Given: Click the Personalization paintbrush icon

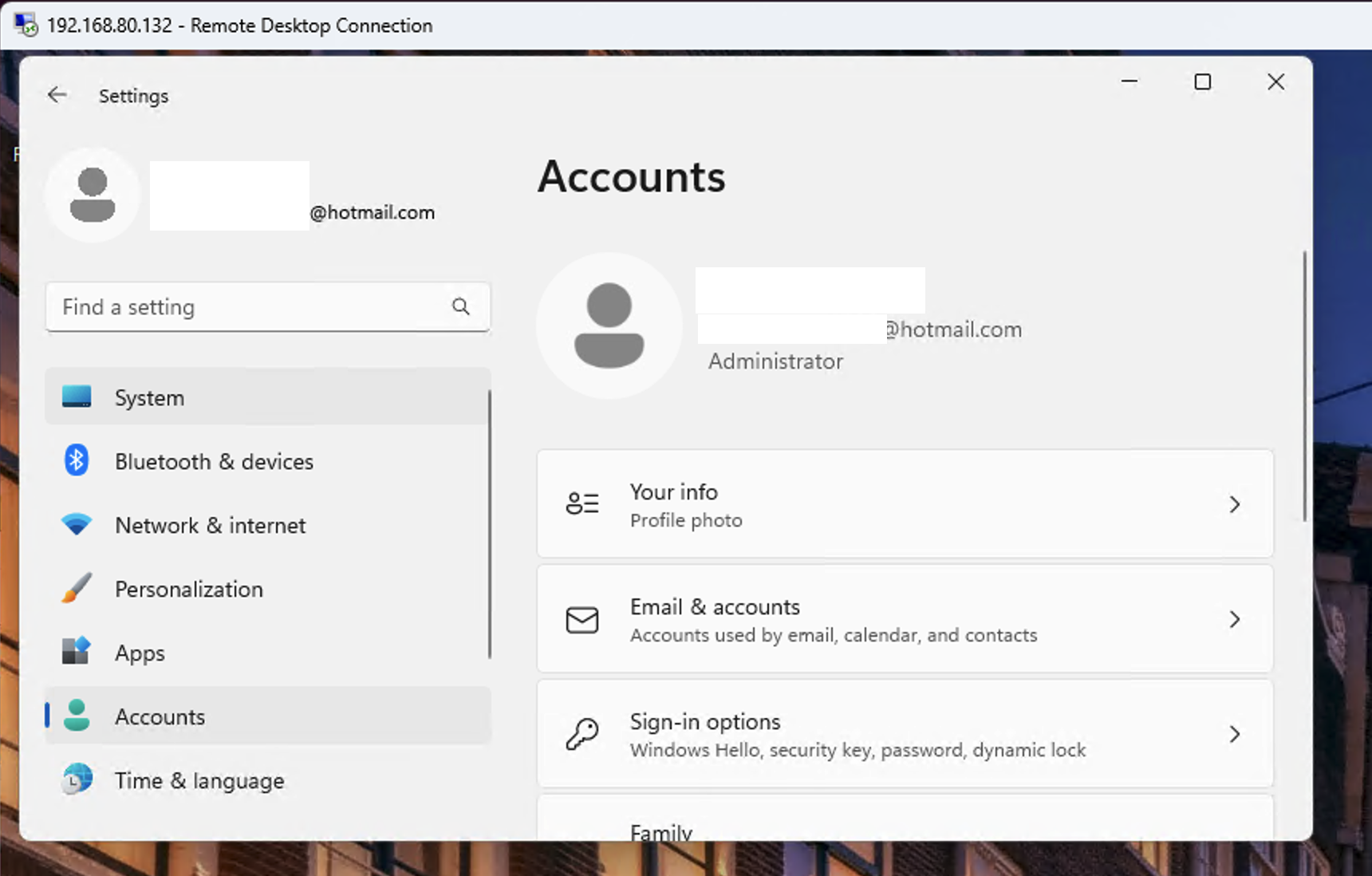Looking at the screenshot, I should tap(77, 589).
